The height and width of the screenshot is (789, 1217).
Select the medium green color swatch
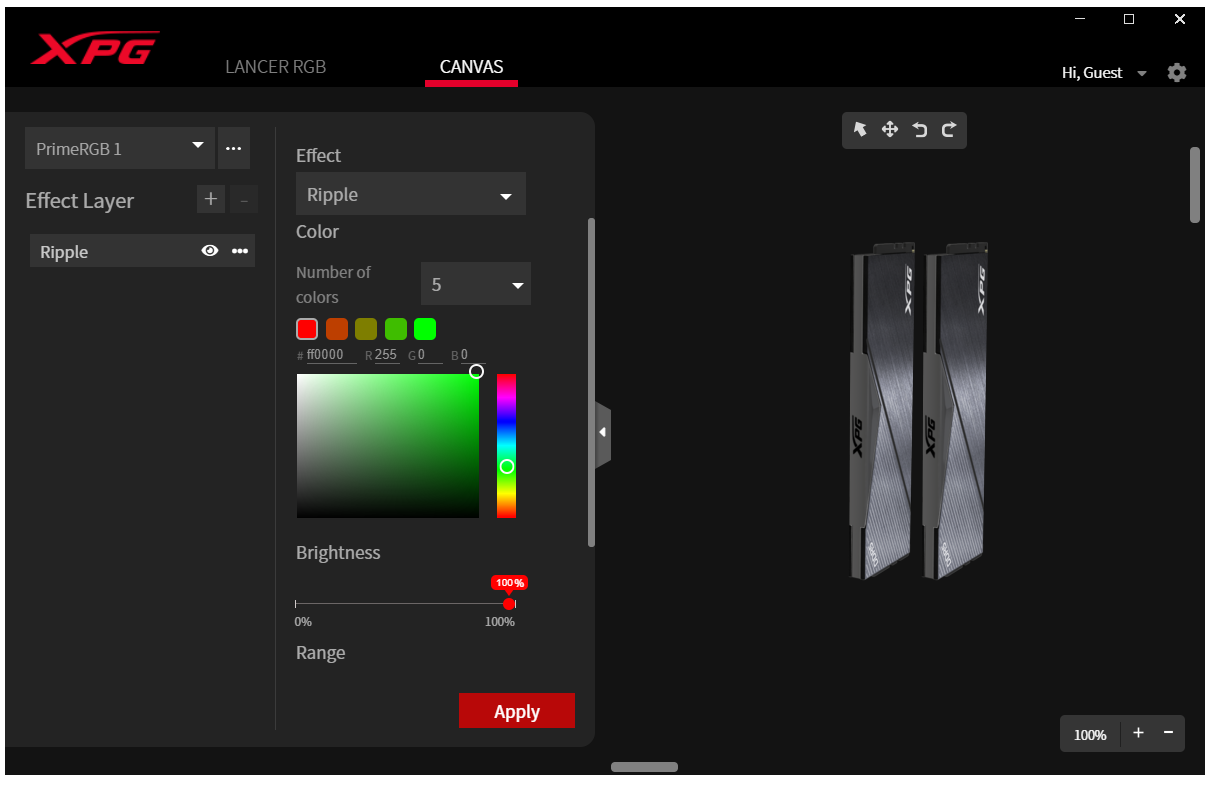coord(396,329)
